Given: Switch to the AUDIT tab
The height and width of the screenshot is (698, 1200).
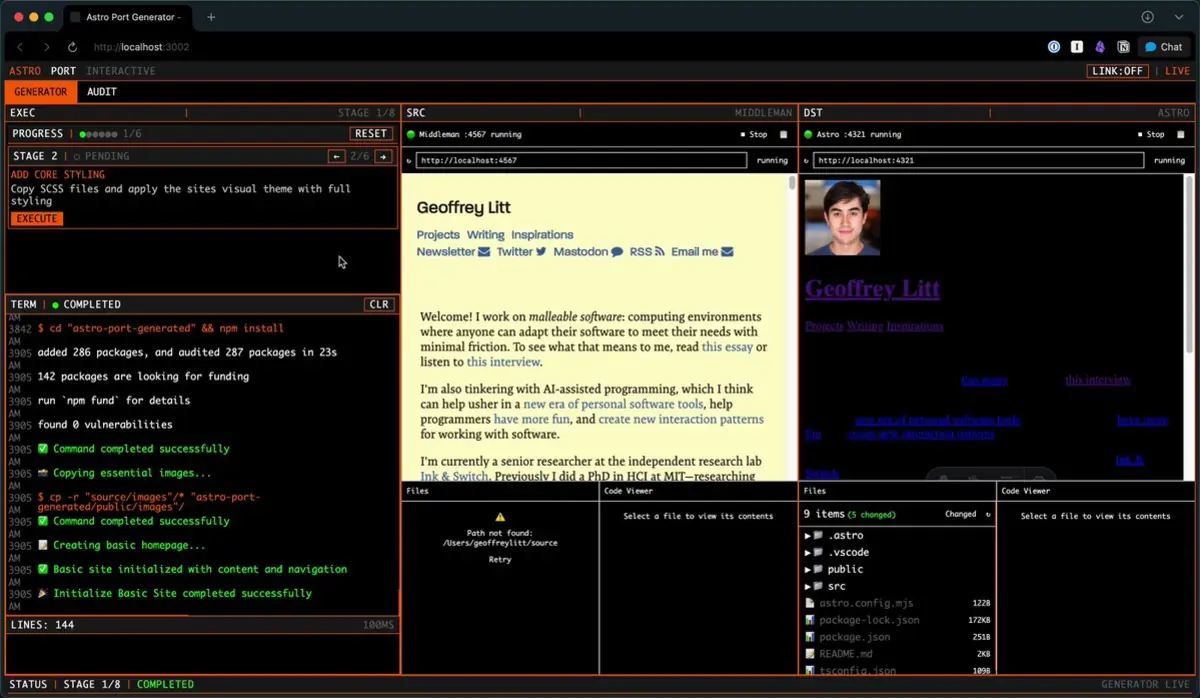Looking at the screenshot, I should click(102, 92).
